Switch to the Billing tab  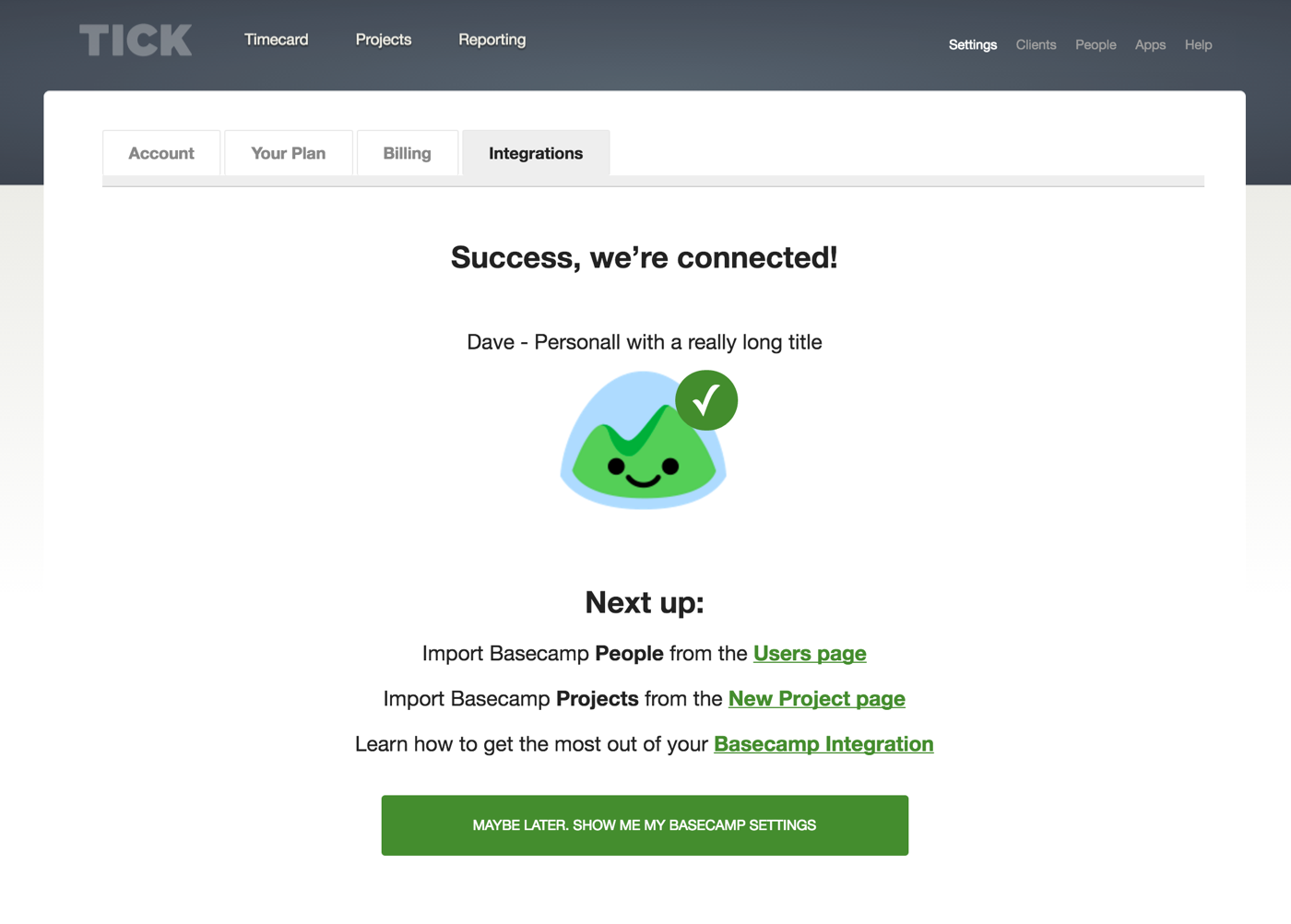point(407,152)
